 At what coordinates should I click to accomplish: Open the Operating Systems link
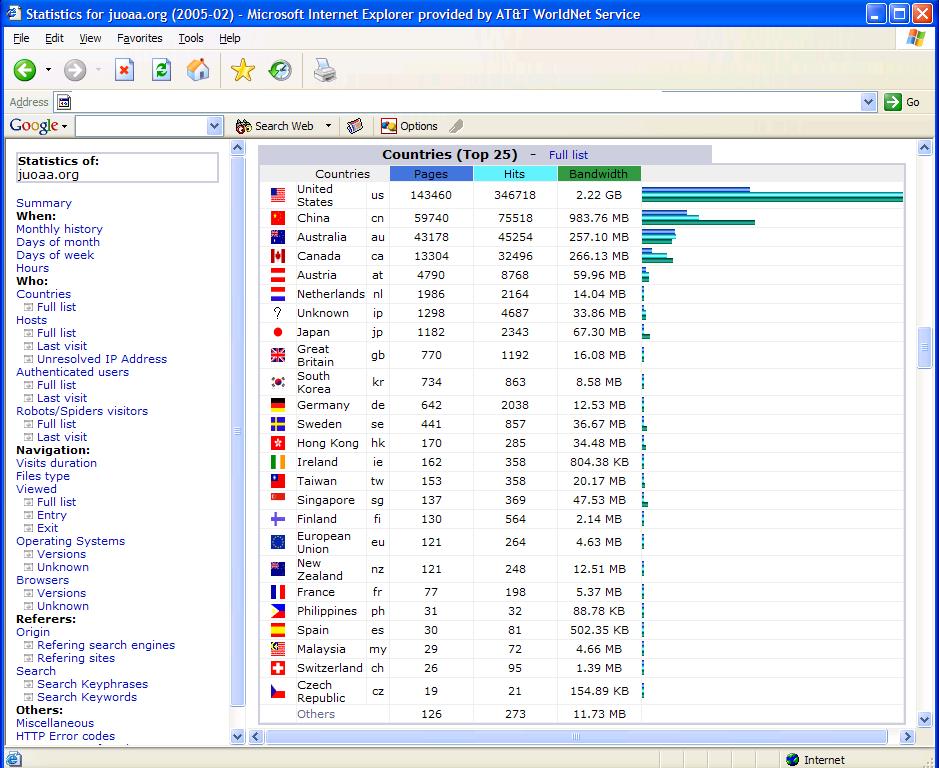(71, 541)
